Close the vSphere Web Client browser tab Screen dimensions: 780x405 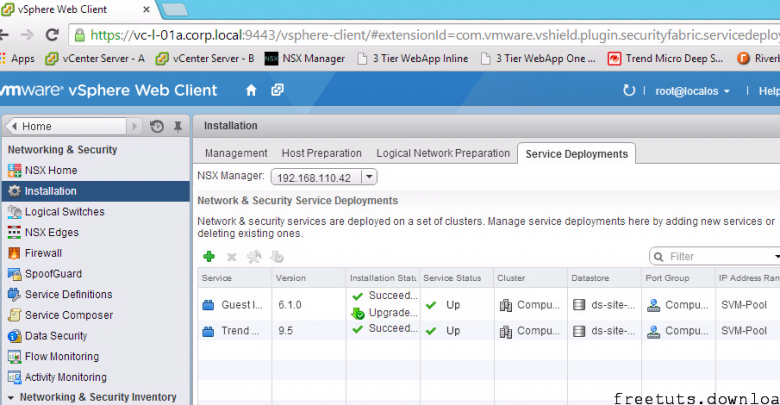[x=146, y=9]
